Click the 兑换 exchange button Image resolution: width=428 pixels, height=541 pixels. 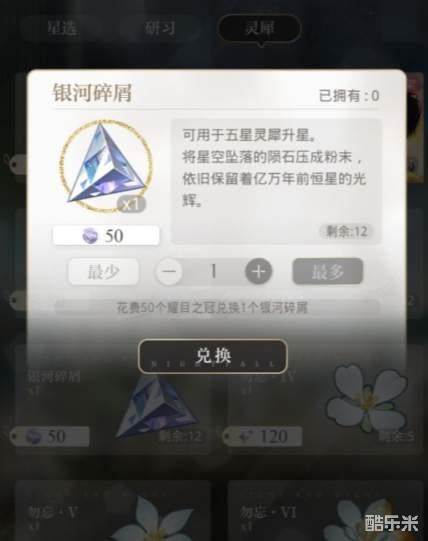213,356
